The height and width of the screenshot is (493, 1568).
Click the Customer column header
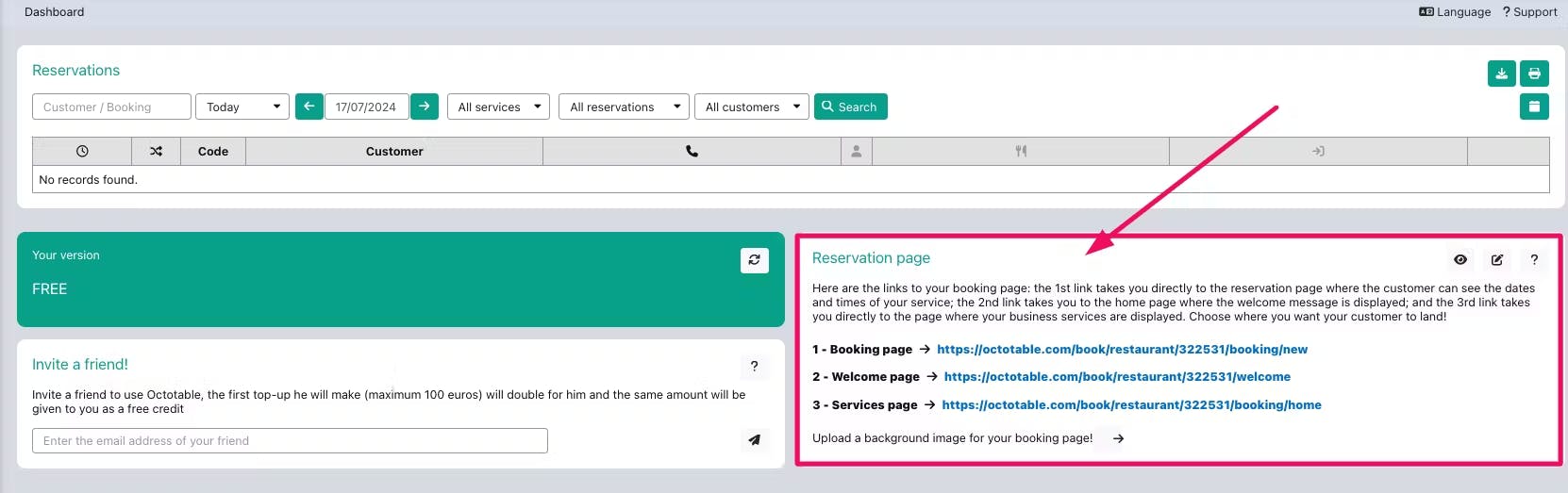394,151
